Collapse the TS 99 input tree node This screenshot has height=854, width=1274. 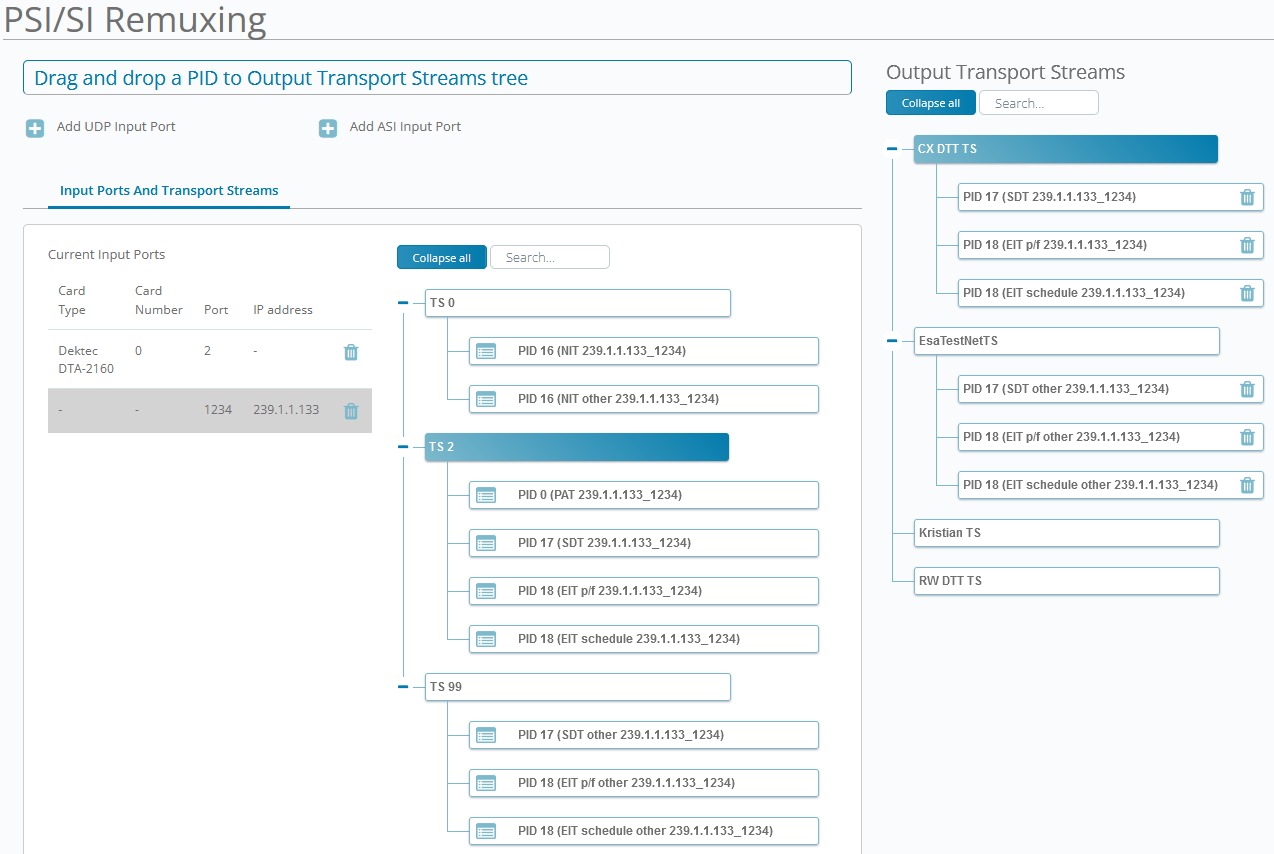click(x=403, y=687)
